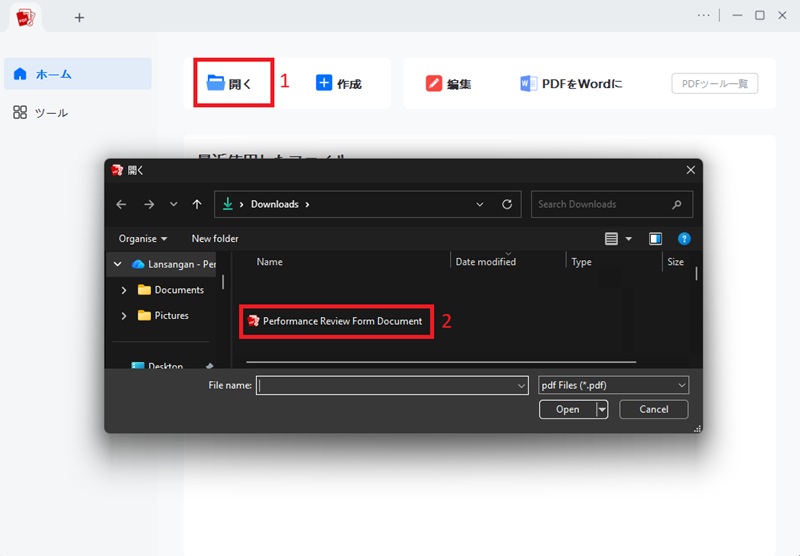Change the view layout icon
800x556 pixels.
(611, 239)
